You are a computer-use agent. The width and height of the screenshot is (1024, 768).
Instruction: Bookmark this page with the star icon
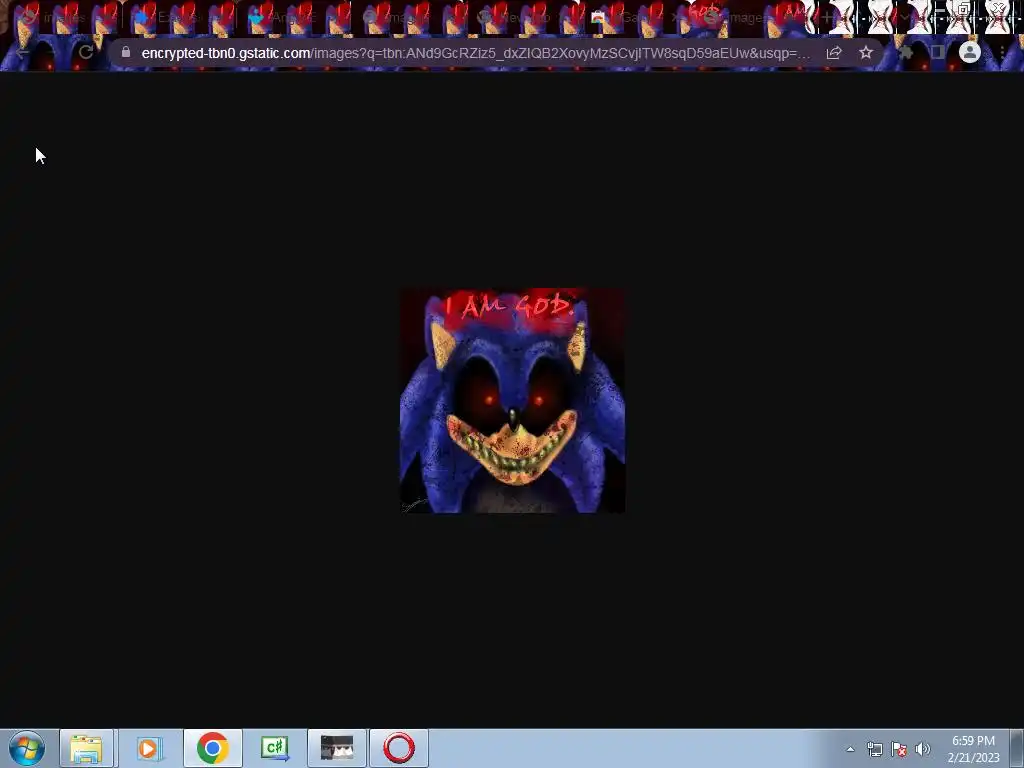coord(866,52)
